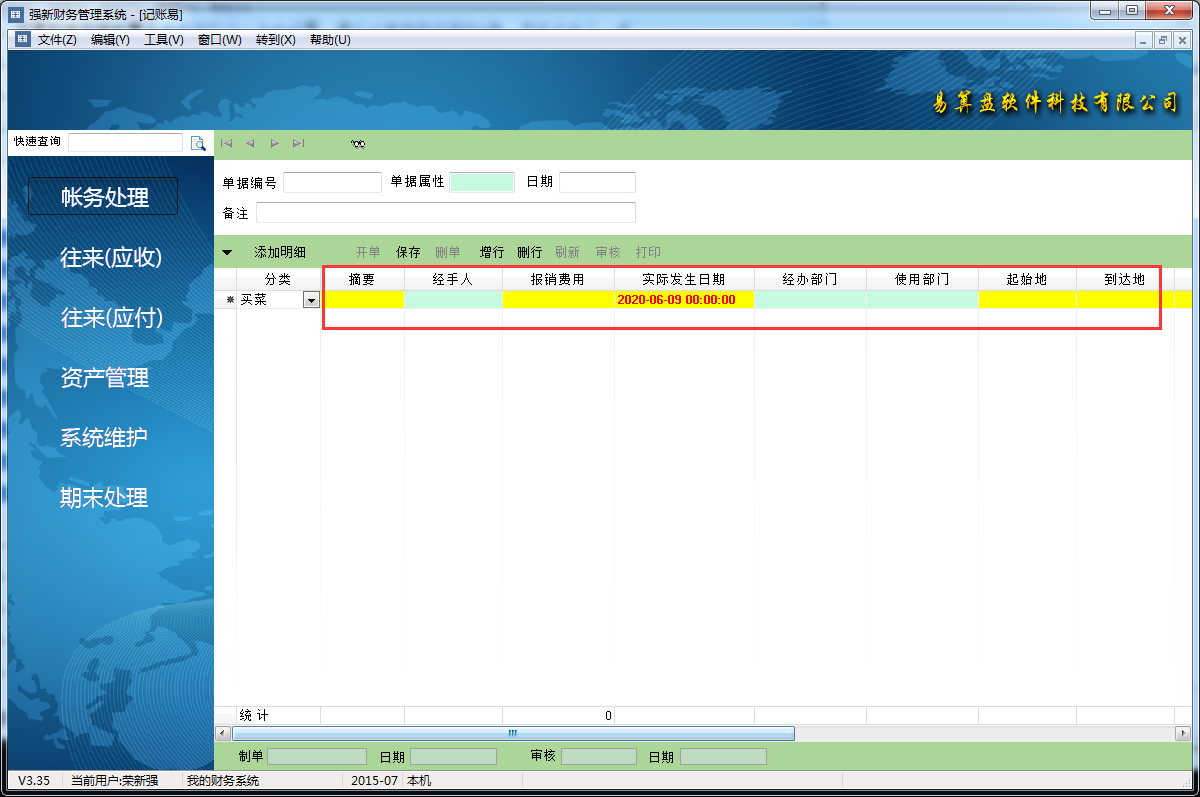
Task: Click the 经办部门 cell in the row
Action: (x=810, y=299)
